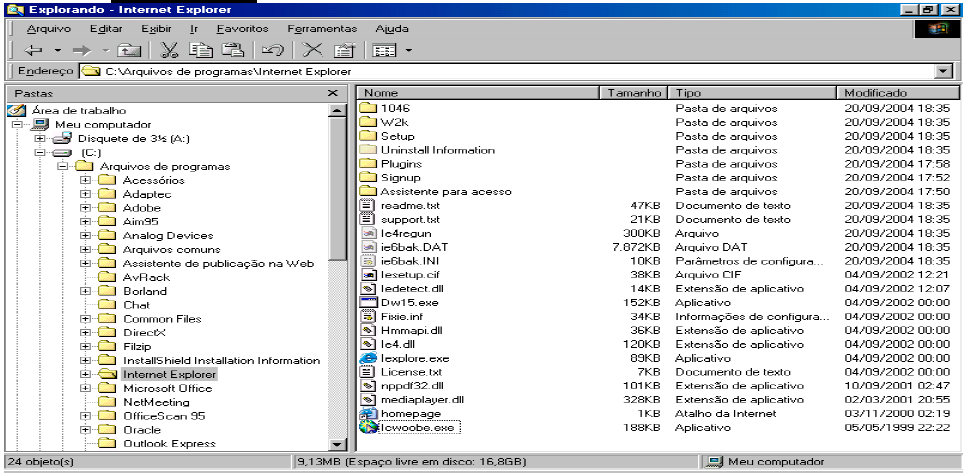This screenshot has height=476, width=968.
Task: Expand the Disquete de 3½ (A:) node
Action: click(40, 138)
